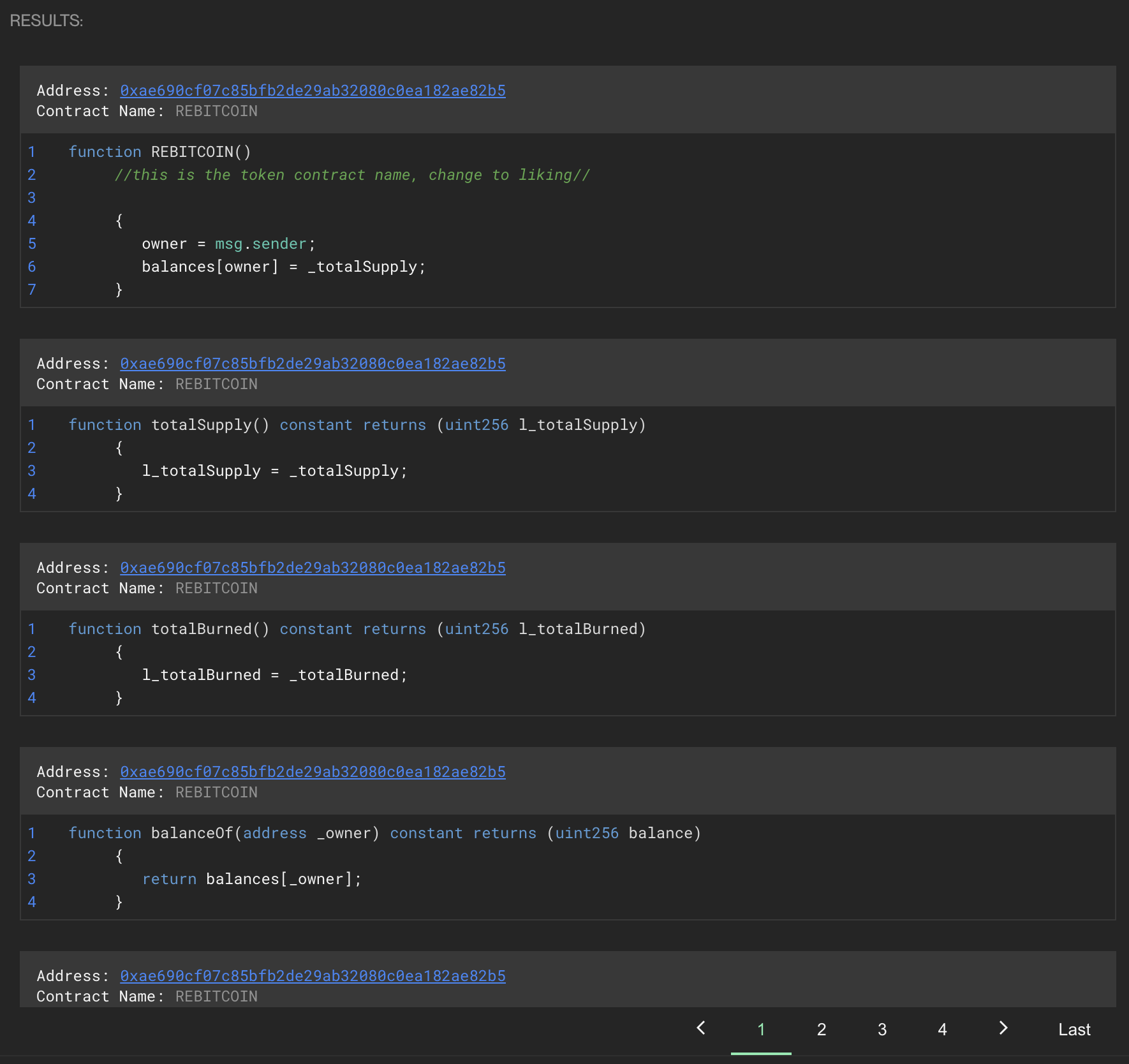Click the 'l_totalBurned = _totalBurned;' code line
1129x1064 pixels.
[274, 675]
